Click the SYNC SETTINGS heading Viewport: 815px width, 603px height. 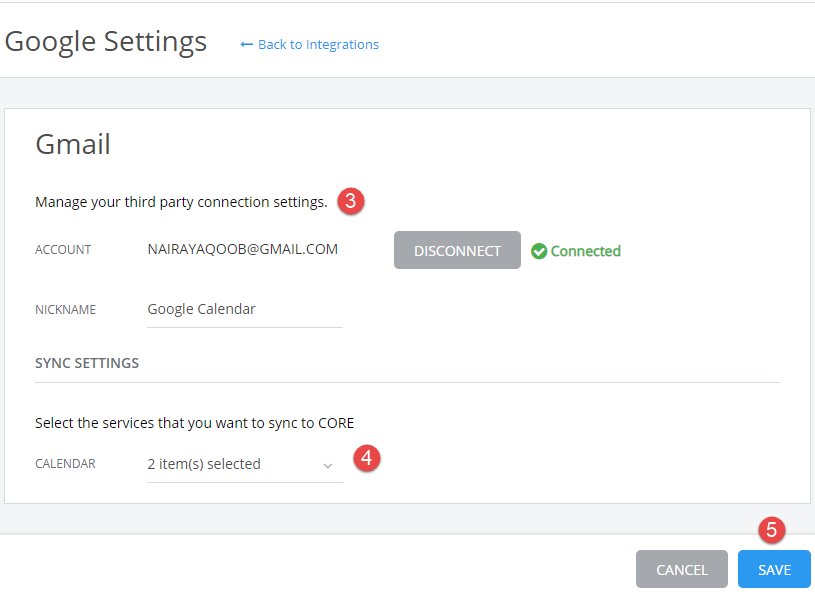(x=87, y=363)
